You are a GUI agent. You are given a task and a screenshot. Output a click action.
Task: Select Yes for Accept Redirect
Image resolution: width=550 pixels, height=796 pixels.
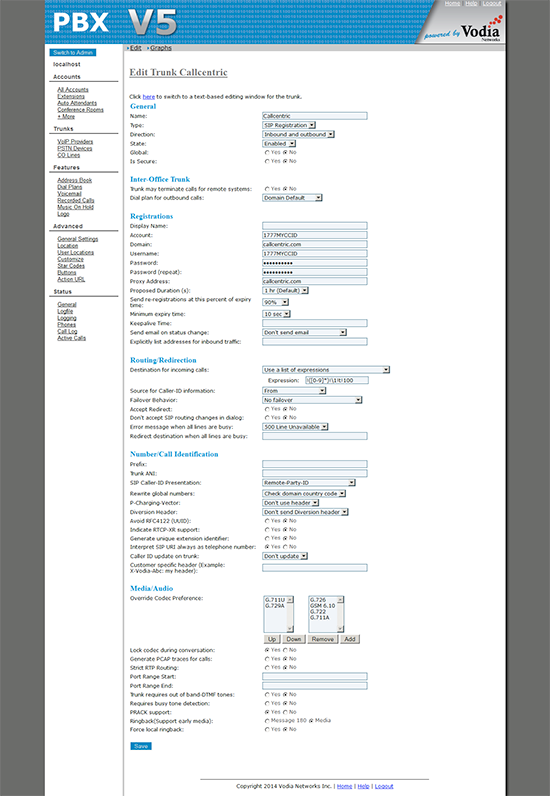(267, 409)
